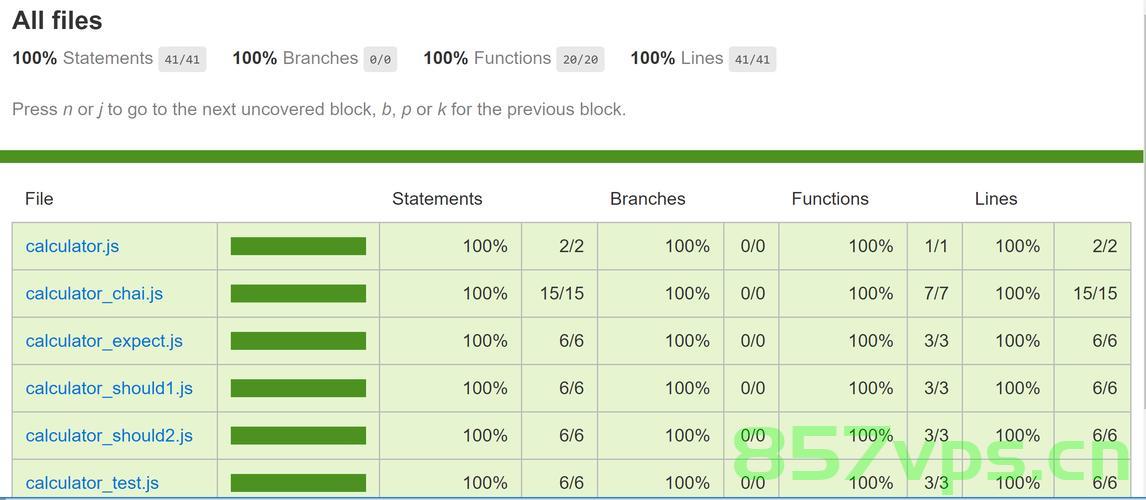This screenshot has height=500, width=1146.
Task: Click the 41/41 Lines summary badge
Action: tap(752, 59)
